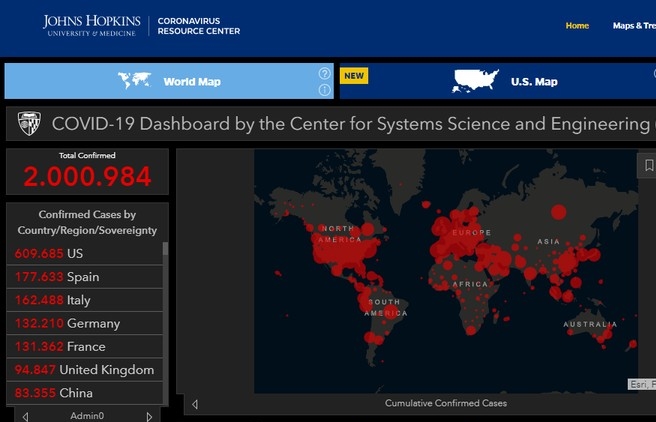Click the right arrow next to Admin0
The image size is (656, 422).
[149, 417]
